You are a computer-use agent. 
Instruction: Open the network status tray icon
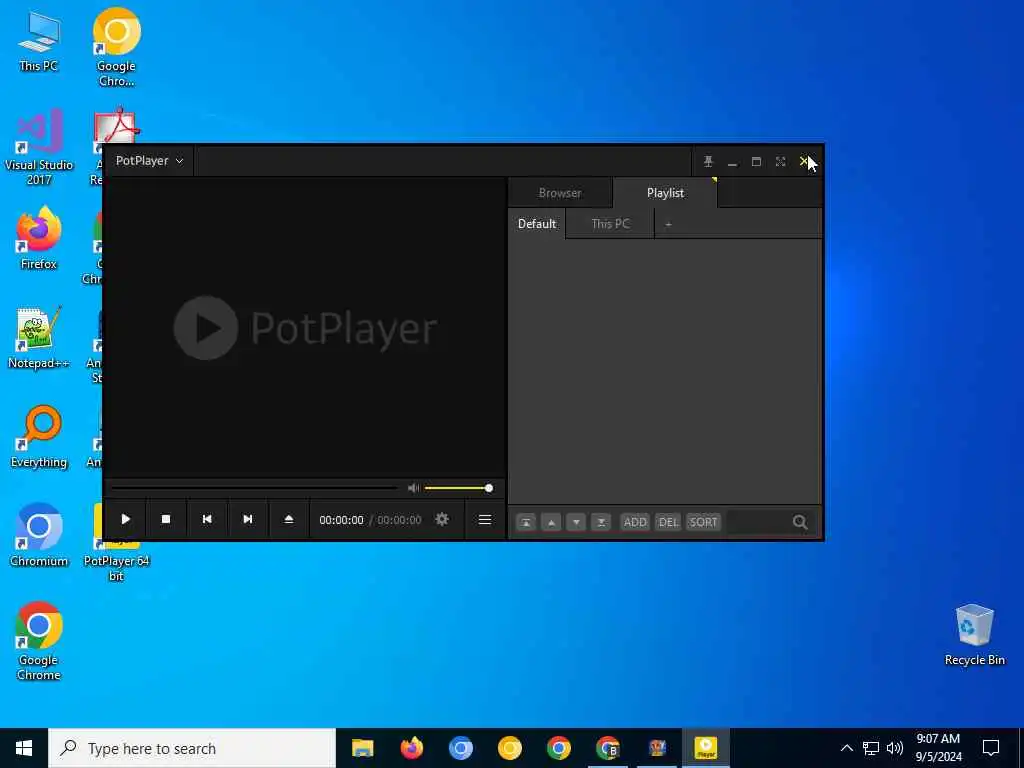point(871,748)
